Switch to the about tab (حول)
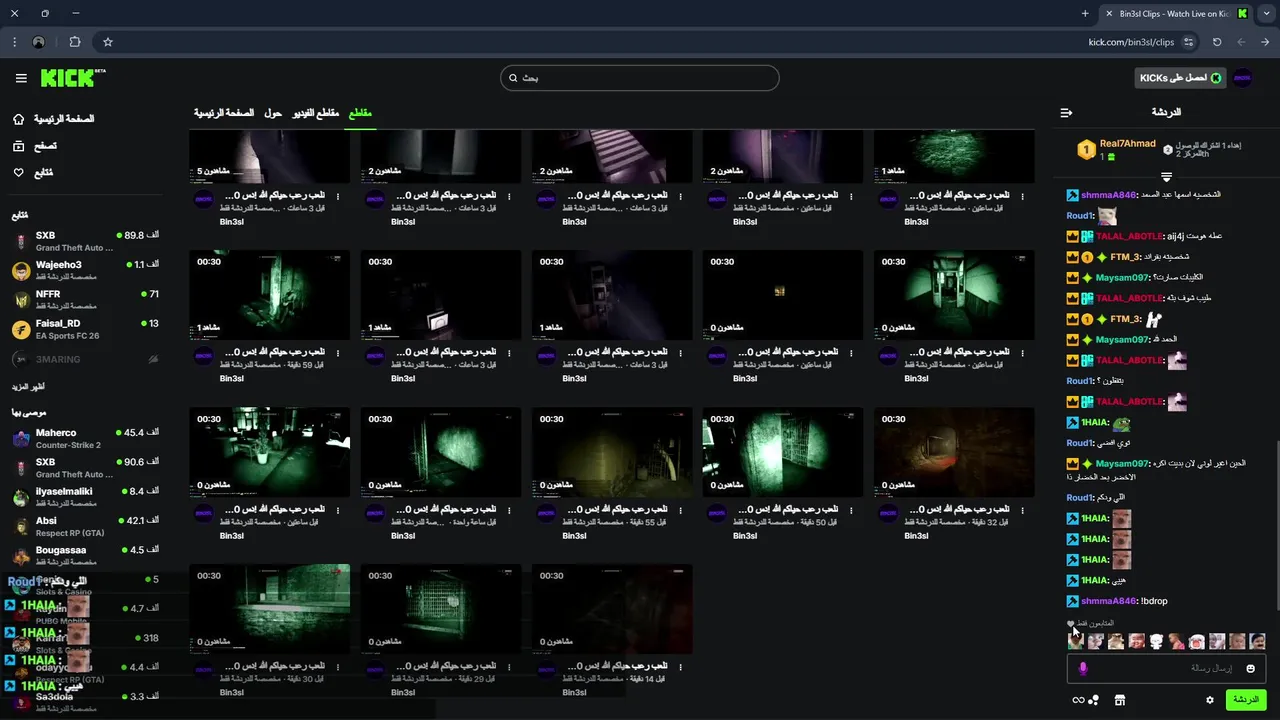 [x=273, y=113]
